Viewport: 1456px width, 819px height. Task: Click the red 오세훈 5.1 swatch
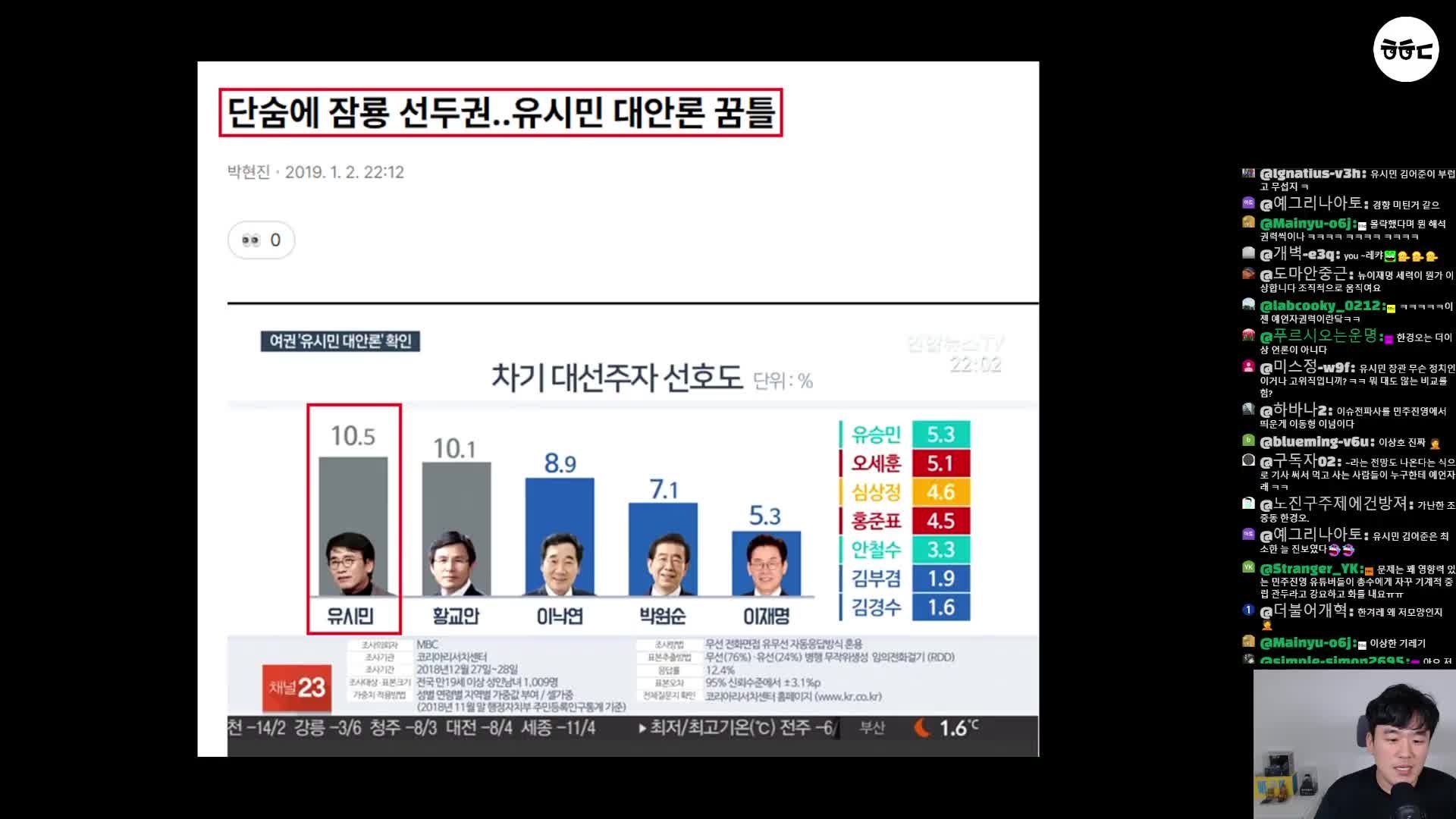pyautogui.click(x=941, y=463)
